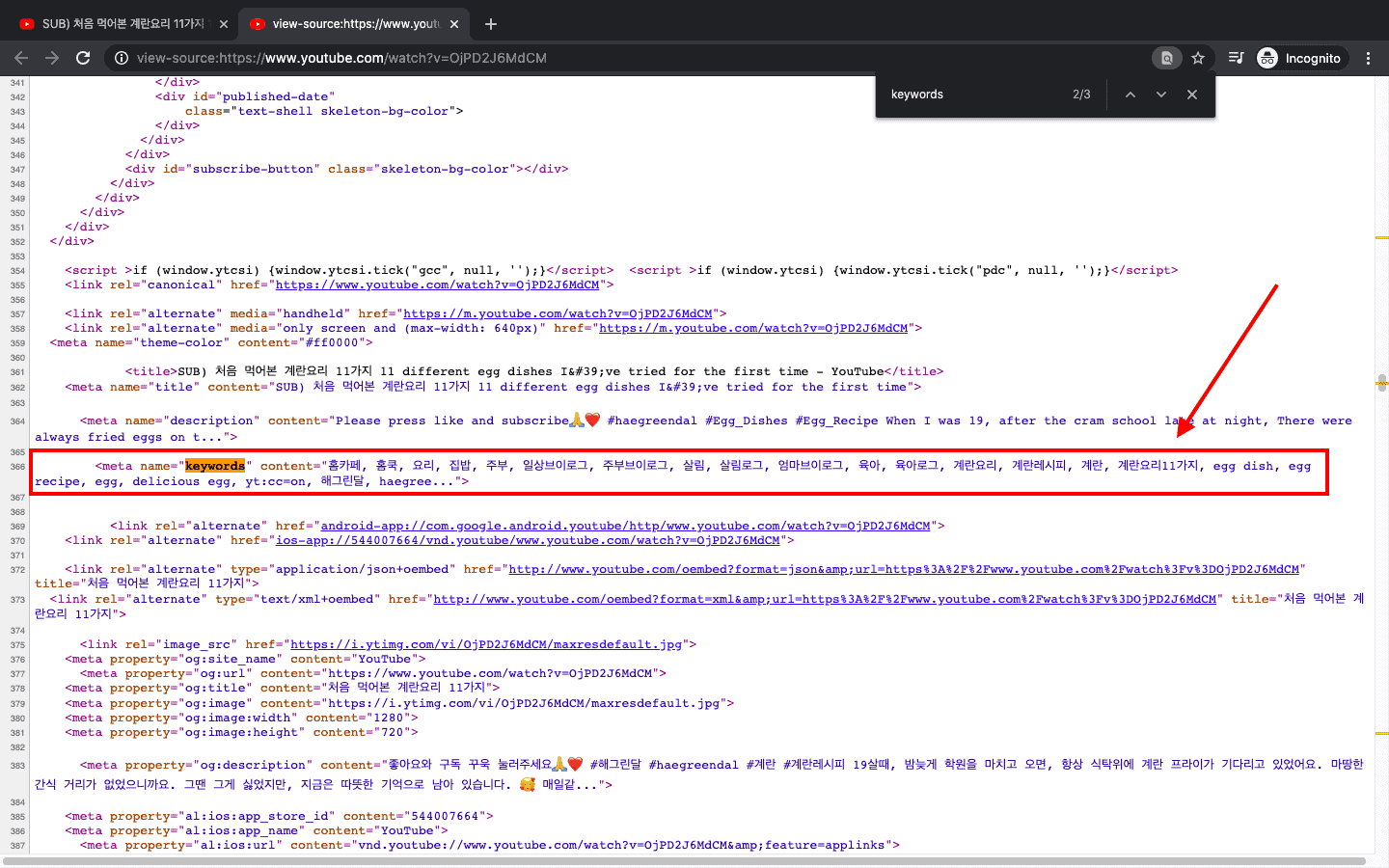Screen dimensions: 1389x868
Task: Open site information icon in address bar
Action: (122, 58)
